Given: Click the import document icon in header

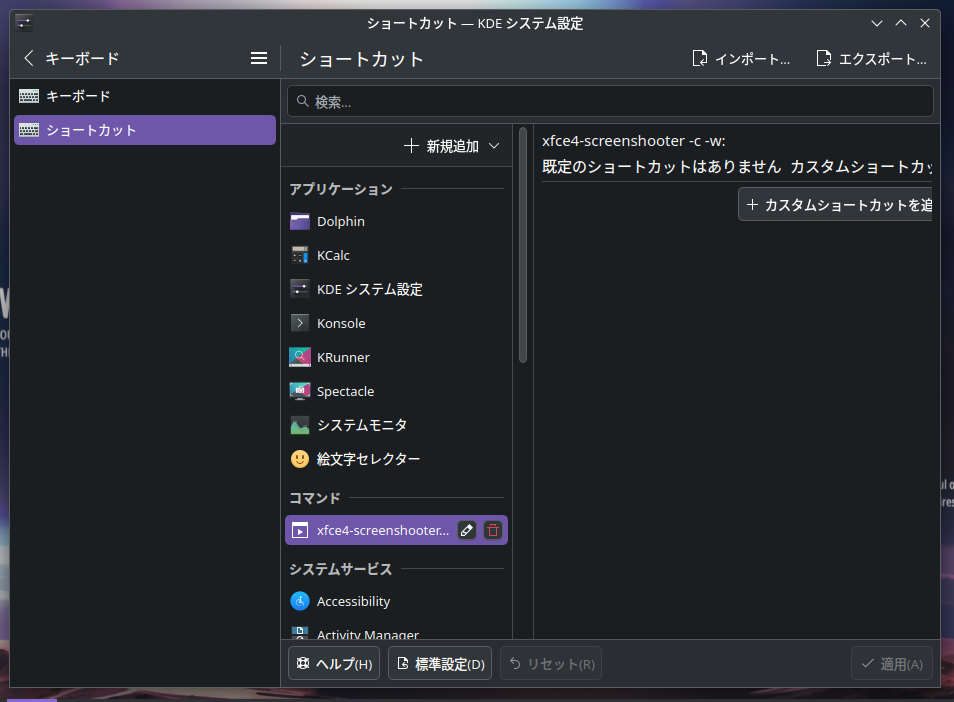Looking at the screenshot, I should (x=700, y=58).
